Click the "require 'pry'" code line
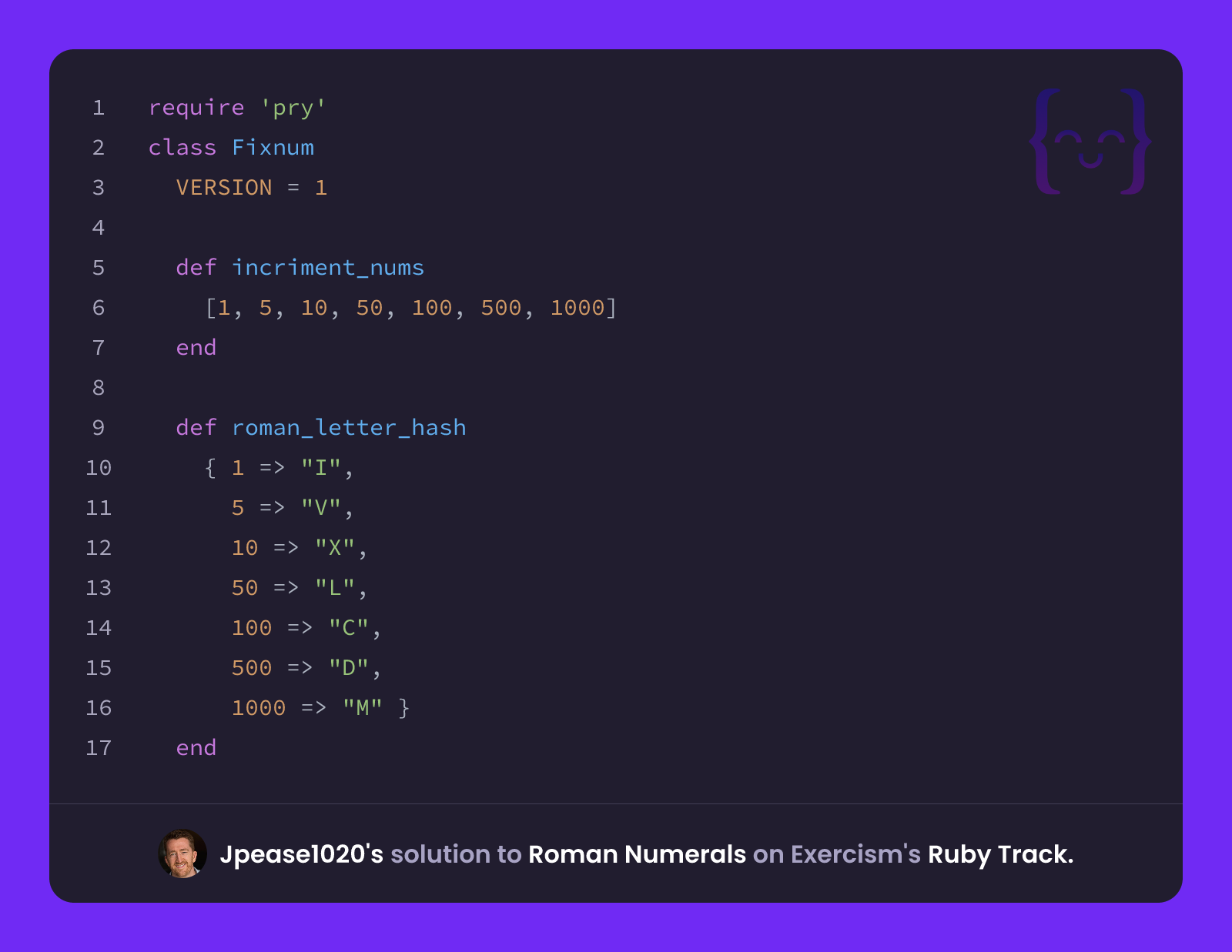 pyautogui.click(x=237, y=108)
